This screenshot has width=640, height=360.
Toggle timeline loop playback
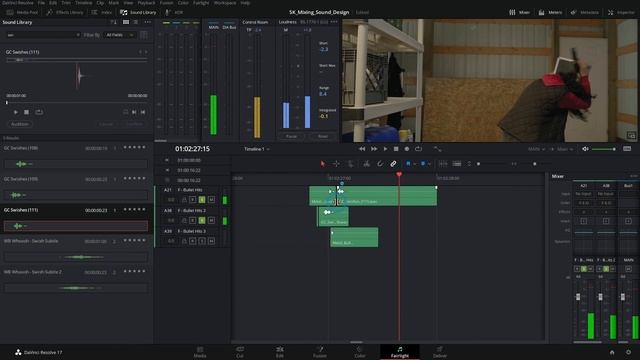(418, 149)
